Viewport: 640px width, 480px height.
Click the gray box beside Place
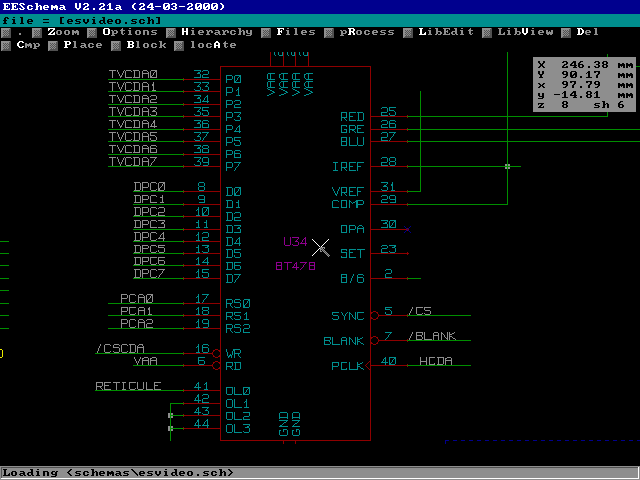pos(53,46)
